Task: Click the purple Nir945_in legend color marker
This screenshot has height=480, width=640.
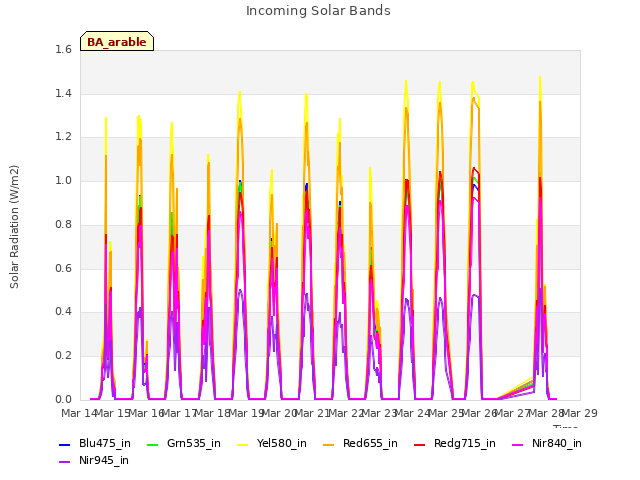Action: [x=65, y=462]
